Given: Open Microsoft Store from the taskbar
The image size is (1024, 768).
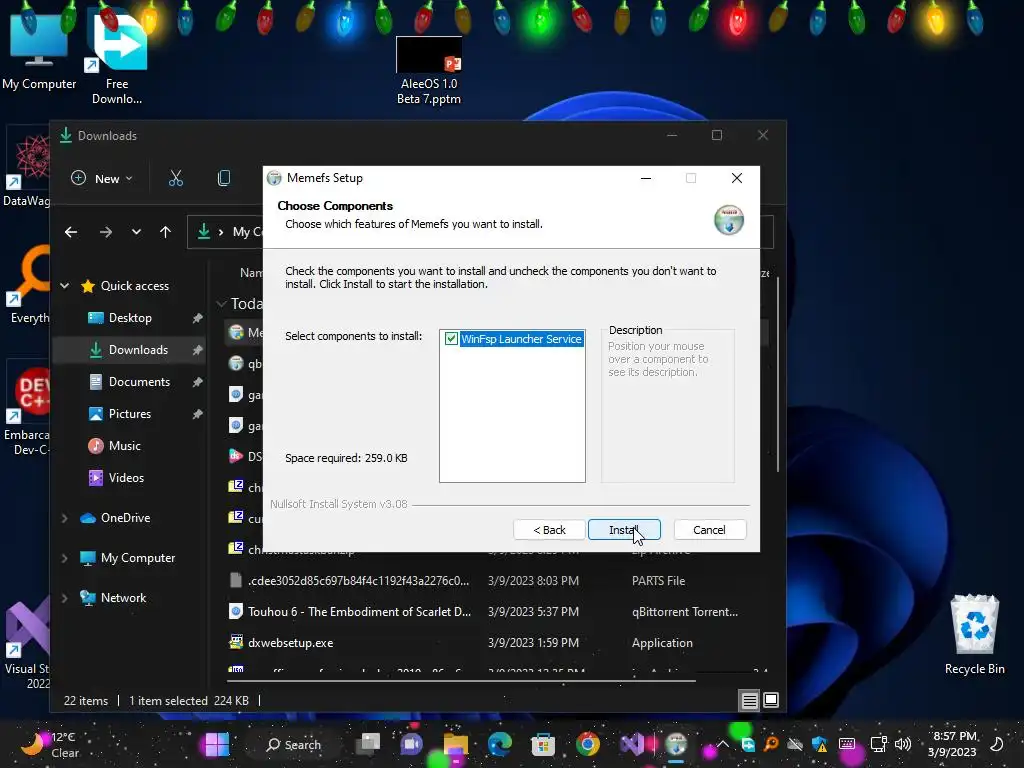Looking at the screenshot, I should click(543, 744).
